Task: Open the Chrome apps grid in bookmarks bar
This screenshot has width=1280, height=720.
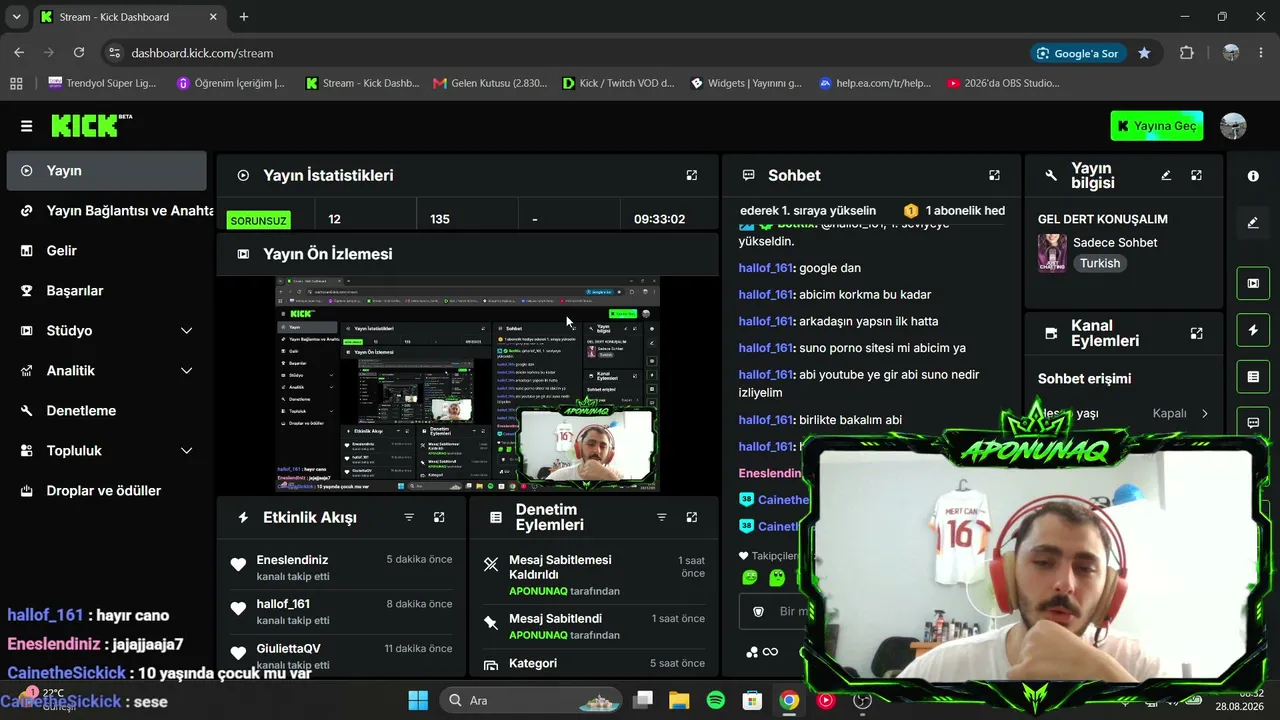Action: (16, 84)
